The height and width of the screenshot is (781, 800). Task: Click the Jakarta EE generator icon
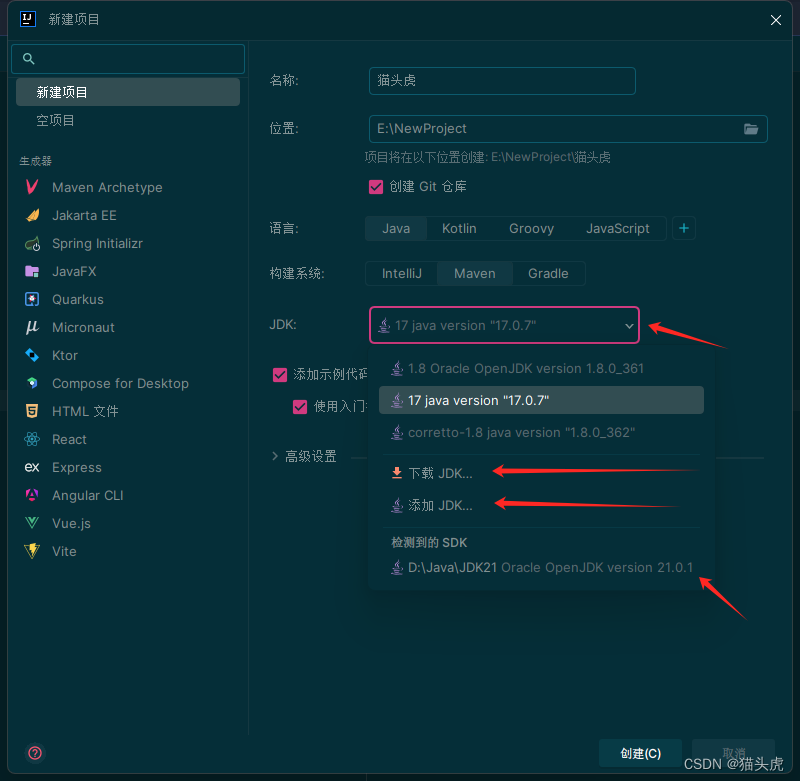click(32, 215)
